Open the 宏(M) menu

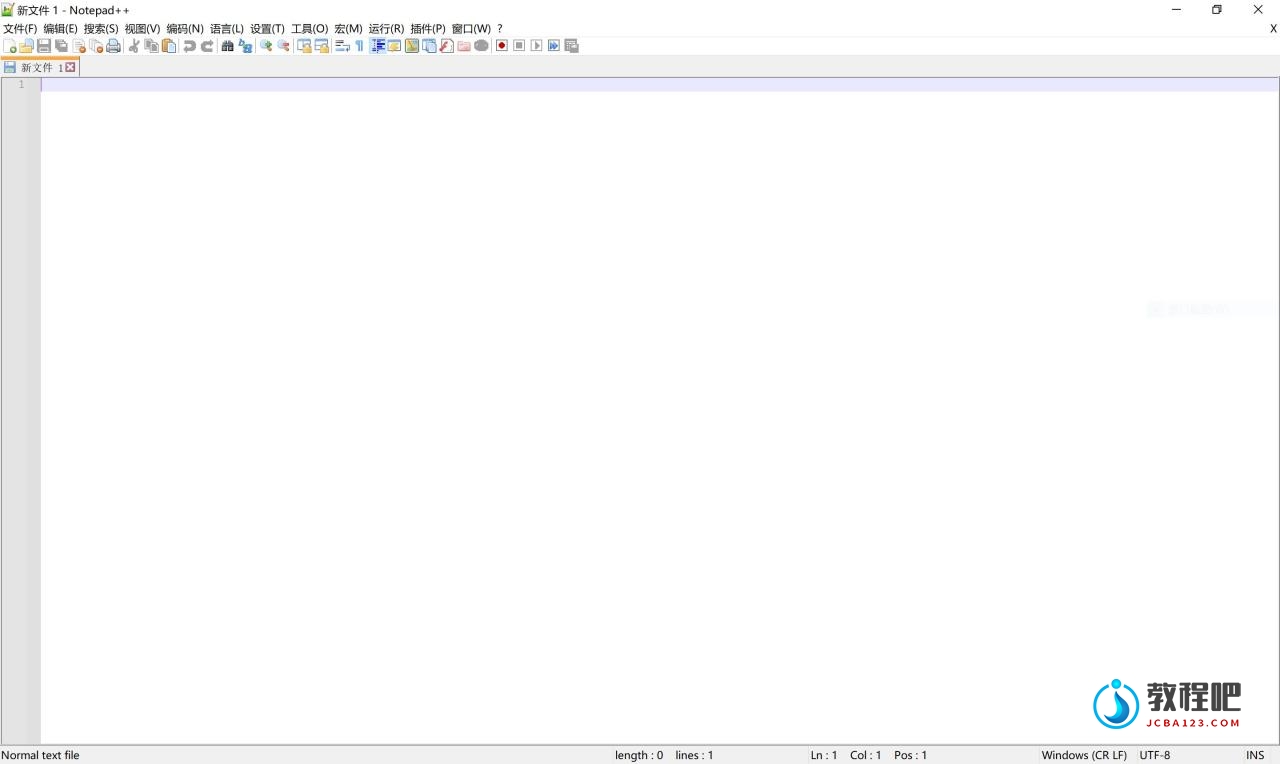coord(348,29)
